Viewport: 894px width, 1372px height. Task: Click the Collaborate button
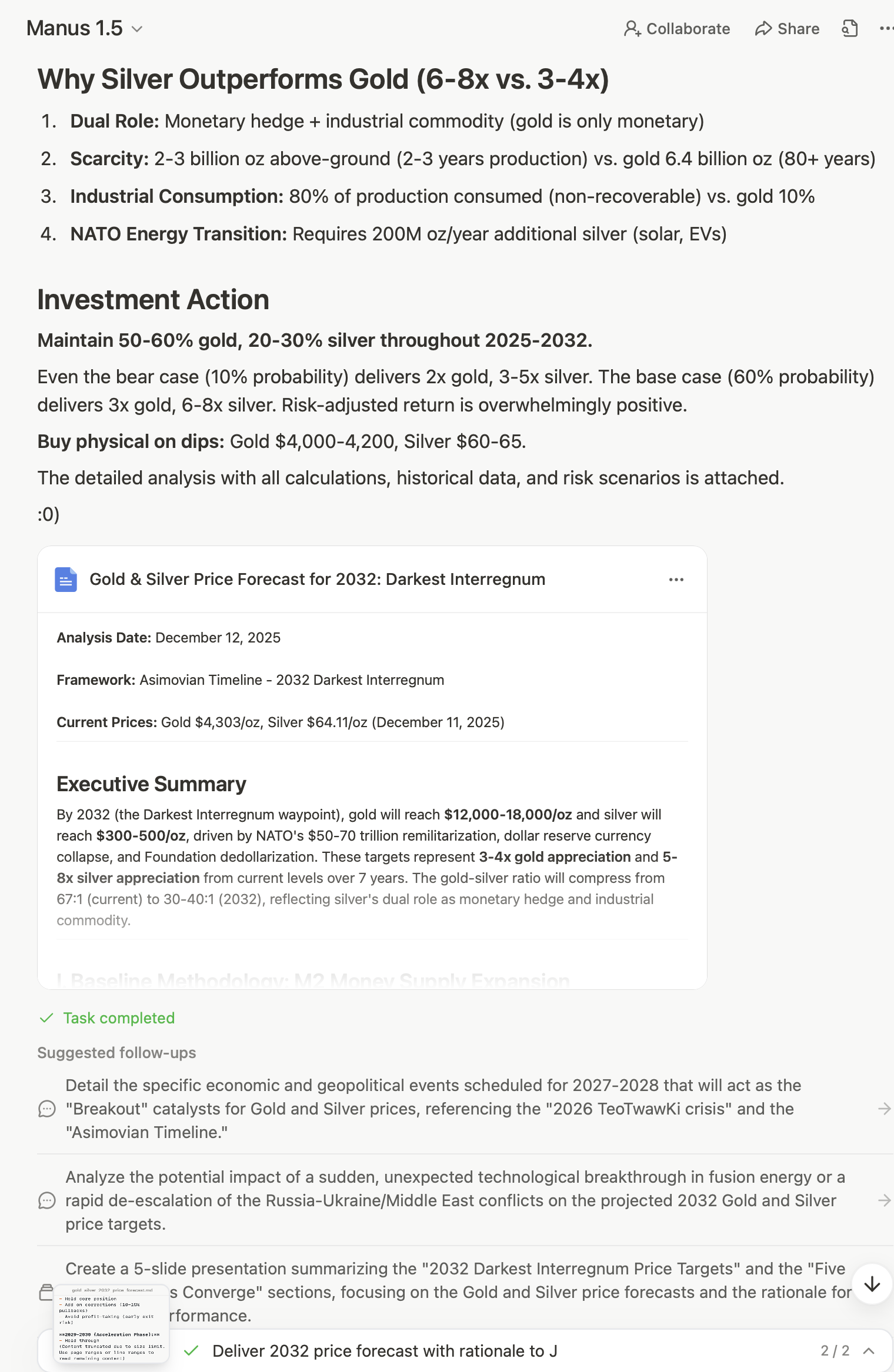(677, 28)
